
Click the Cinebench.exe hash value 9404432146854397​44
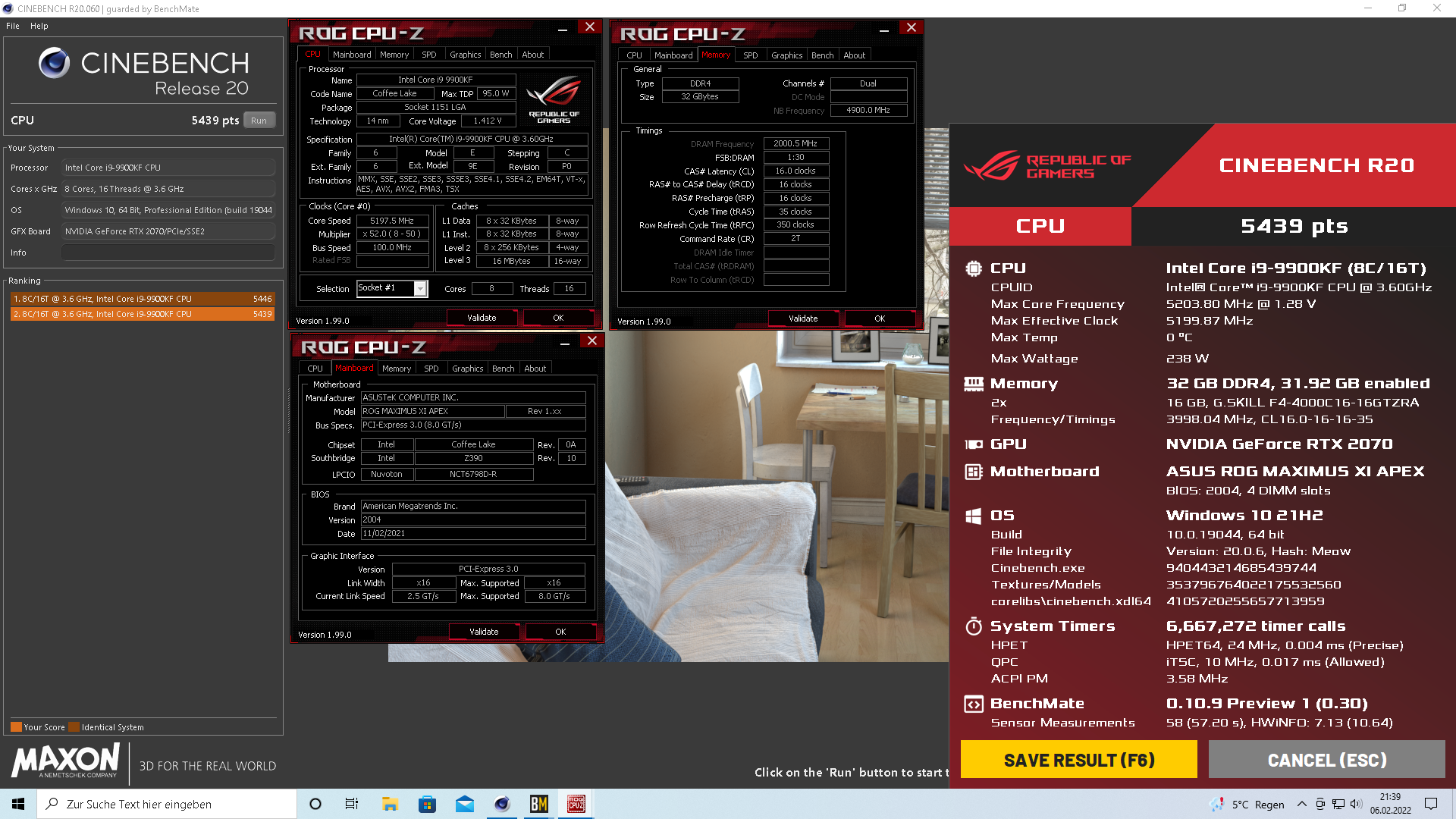[1241, 568]
